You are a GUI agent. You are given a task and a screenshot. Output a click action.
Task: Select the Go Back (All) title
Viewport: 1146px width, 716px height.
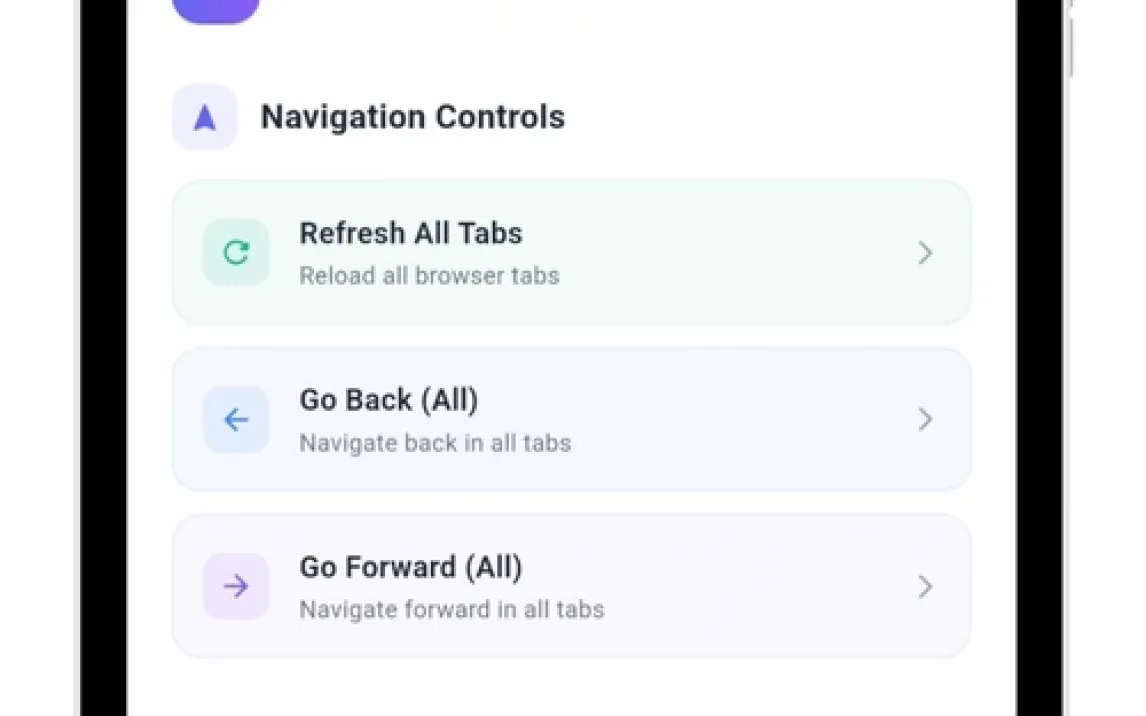(x=389, y=401)
